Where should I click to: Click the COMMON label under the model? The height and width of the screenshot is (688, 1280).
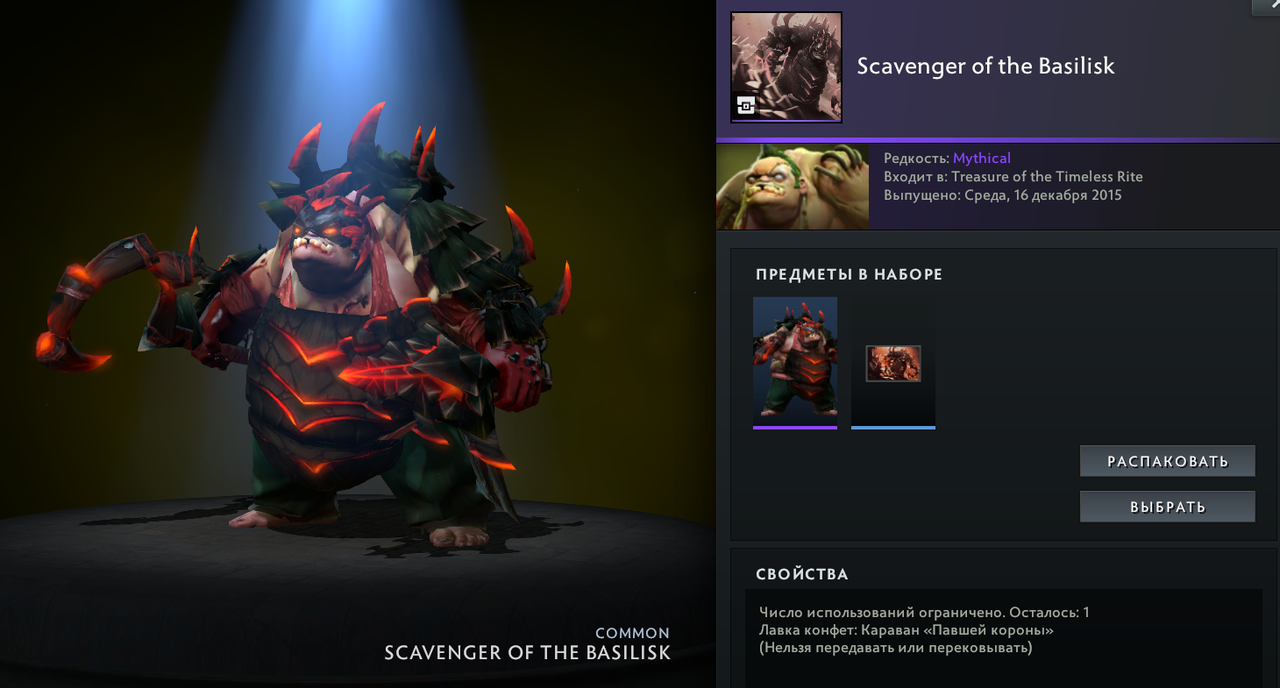[632, 633]
